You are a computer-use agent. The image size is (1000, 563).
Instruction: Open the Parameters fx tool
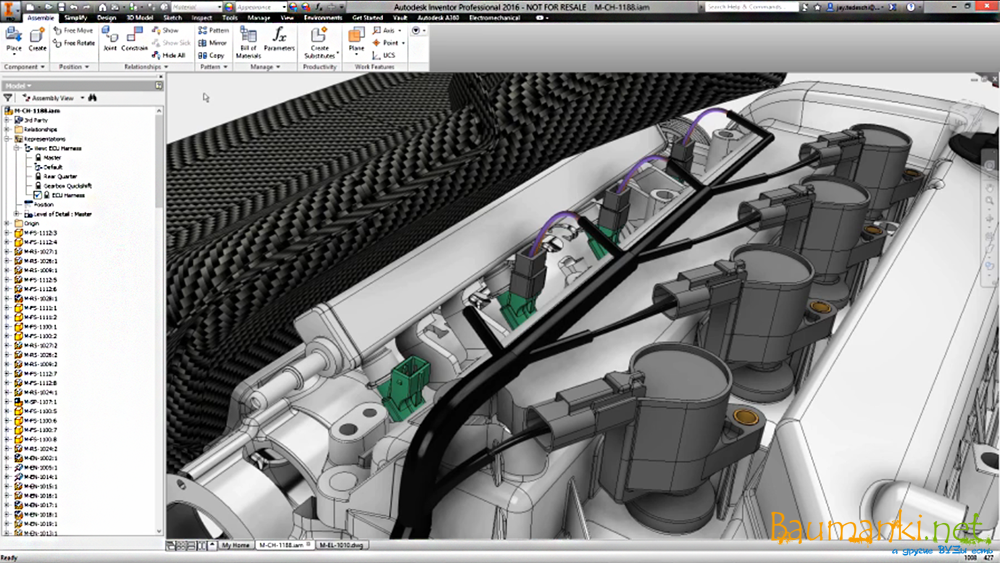click(279, 38)
